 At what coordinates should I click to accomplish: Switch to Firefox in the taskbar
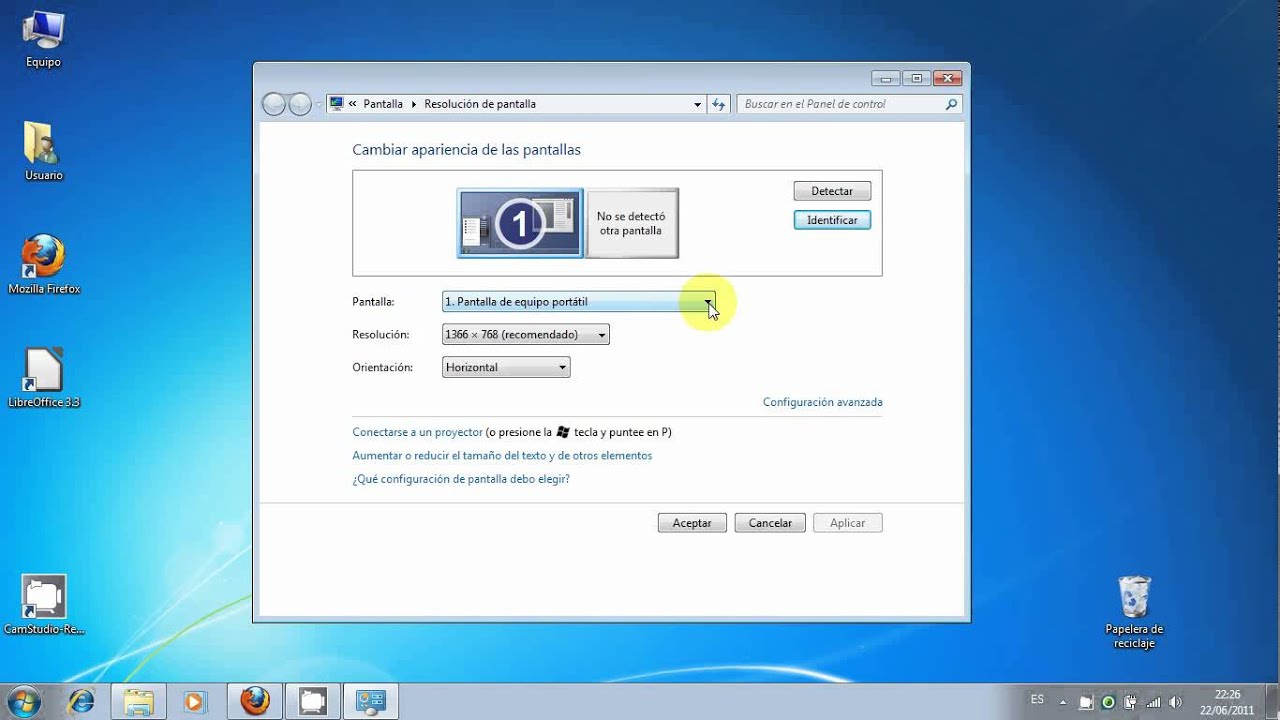tap(255, 701)
